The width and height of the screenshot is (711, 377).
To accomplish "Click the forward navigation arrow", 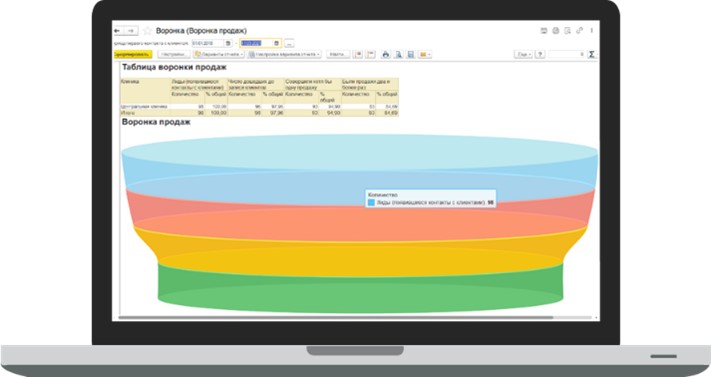I will pyautogui.click(x=131, y=31).
